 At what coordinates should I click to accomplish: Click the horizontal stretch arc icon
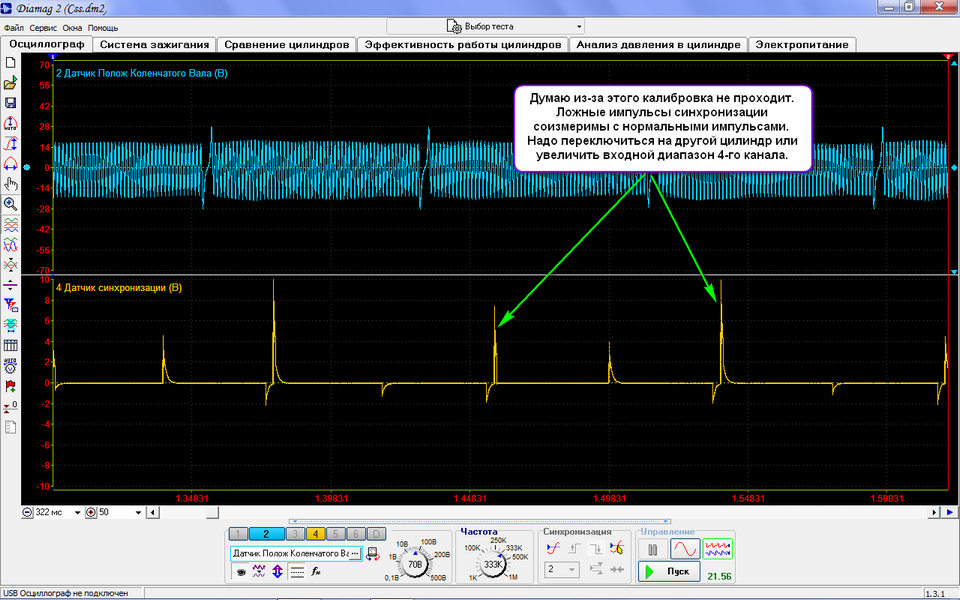(10, 163)
